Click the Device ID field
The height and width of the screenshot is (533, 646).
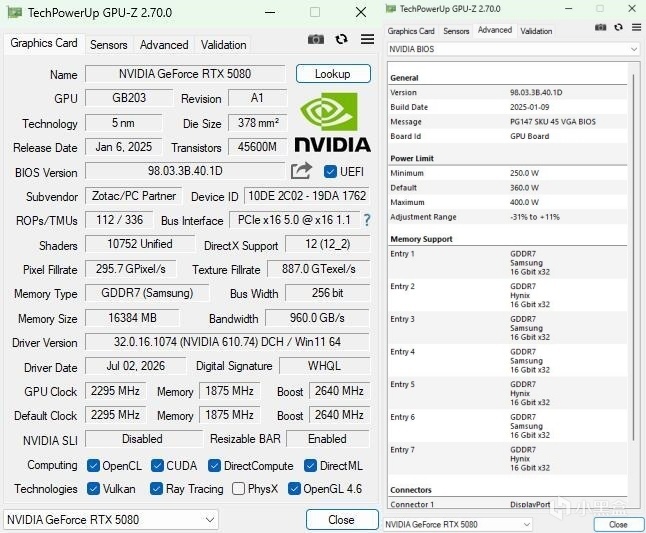click(307, 196)
